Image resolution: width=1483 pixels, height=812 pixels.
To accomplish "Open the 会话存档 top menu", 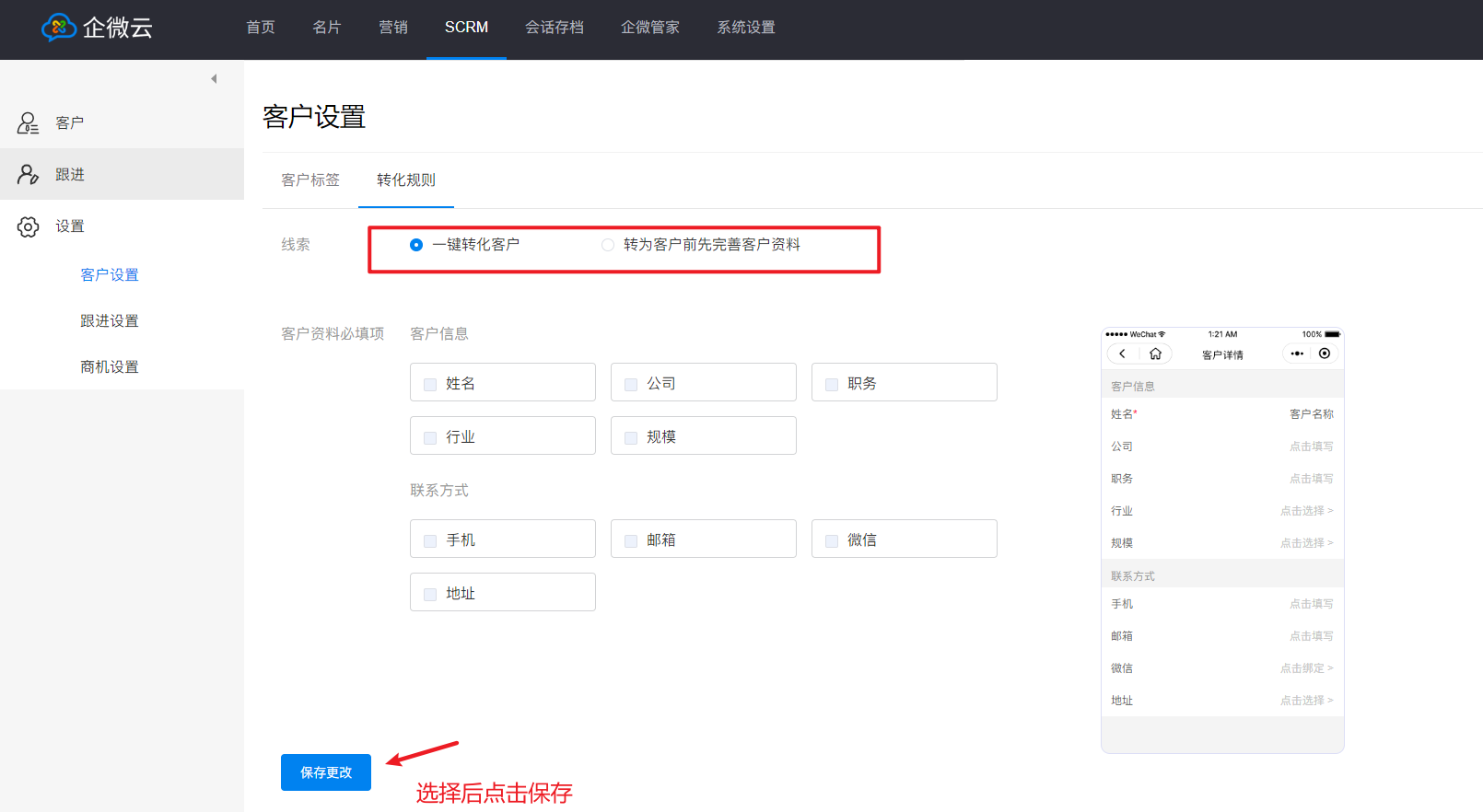I will [x=555, y=28].
